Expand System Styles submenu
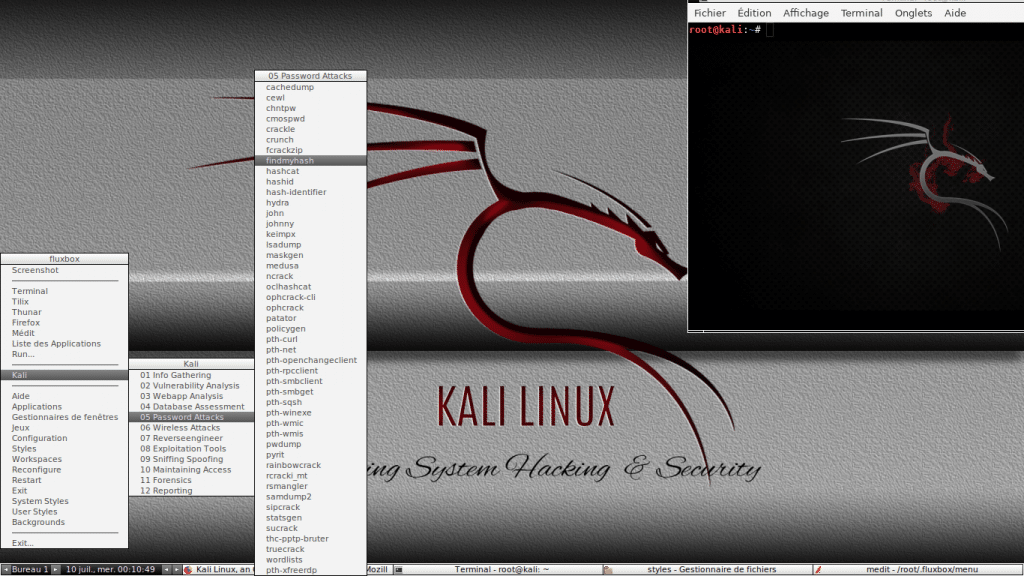The image size is (1024, 576). point(64,501)
